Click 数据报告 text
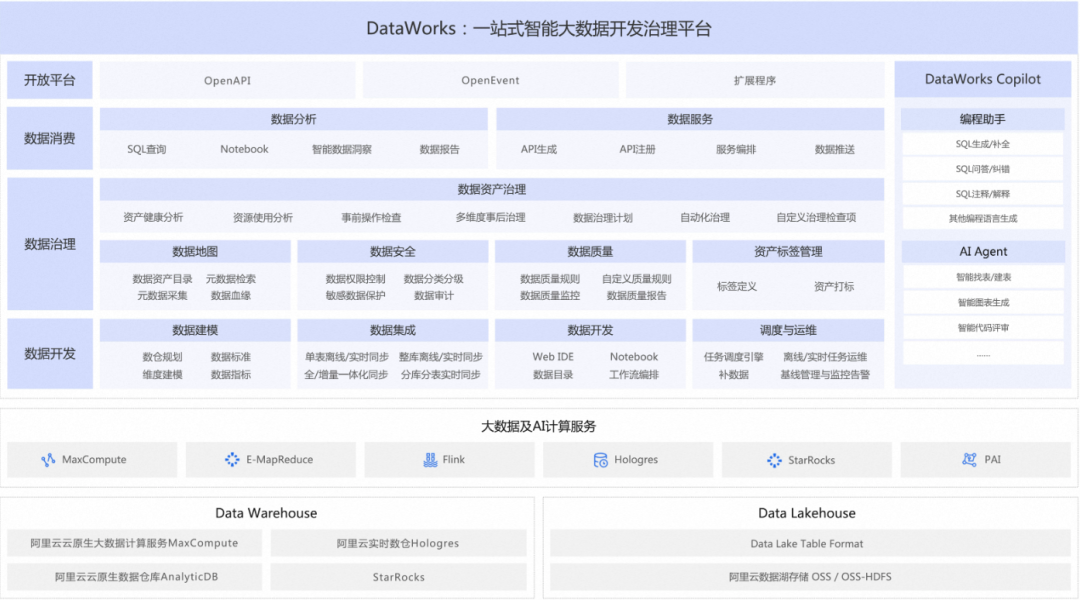 (x=439, y=149)
